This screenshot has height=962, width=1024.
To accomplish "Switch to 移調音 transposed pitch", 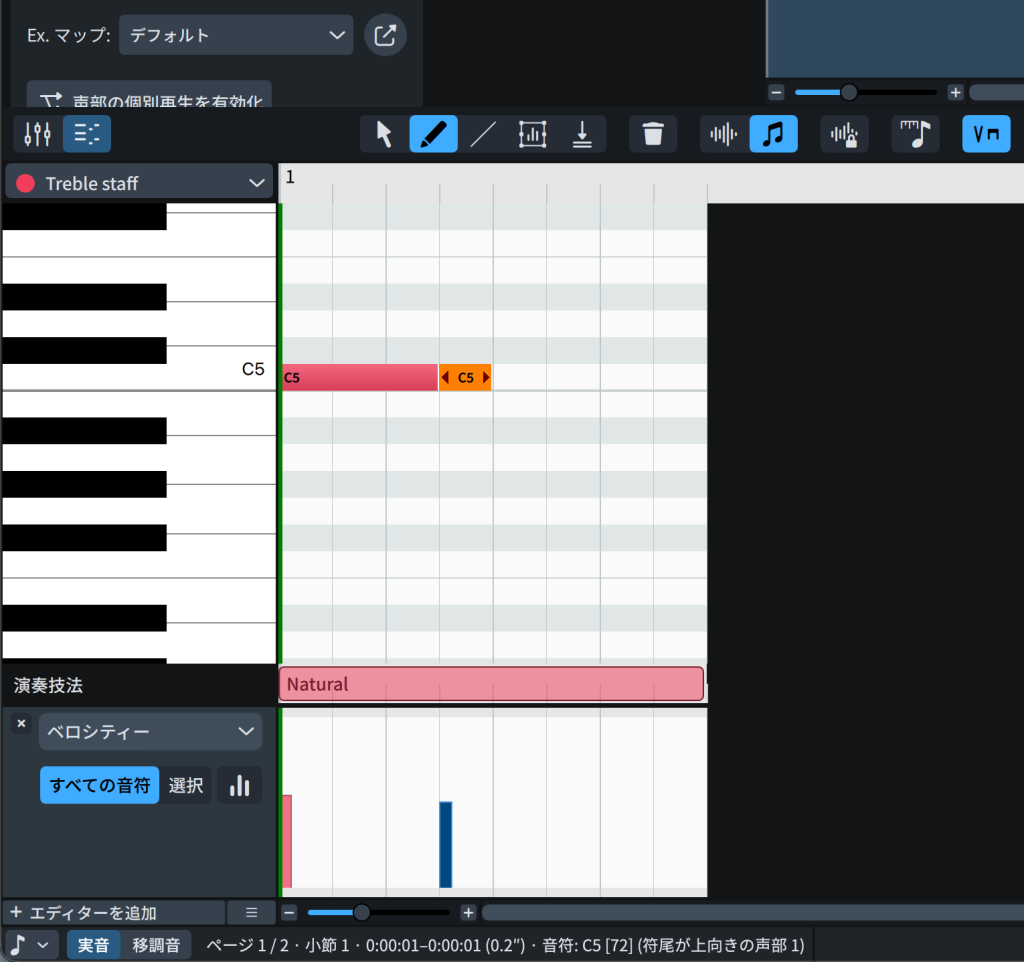I will click(156, 945).
